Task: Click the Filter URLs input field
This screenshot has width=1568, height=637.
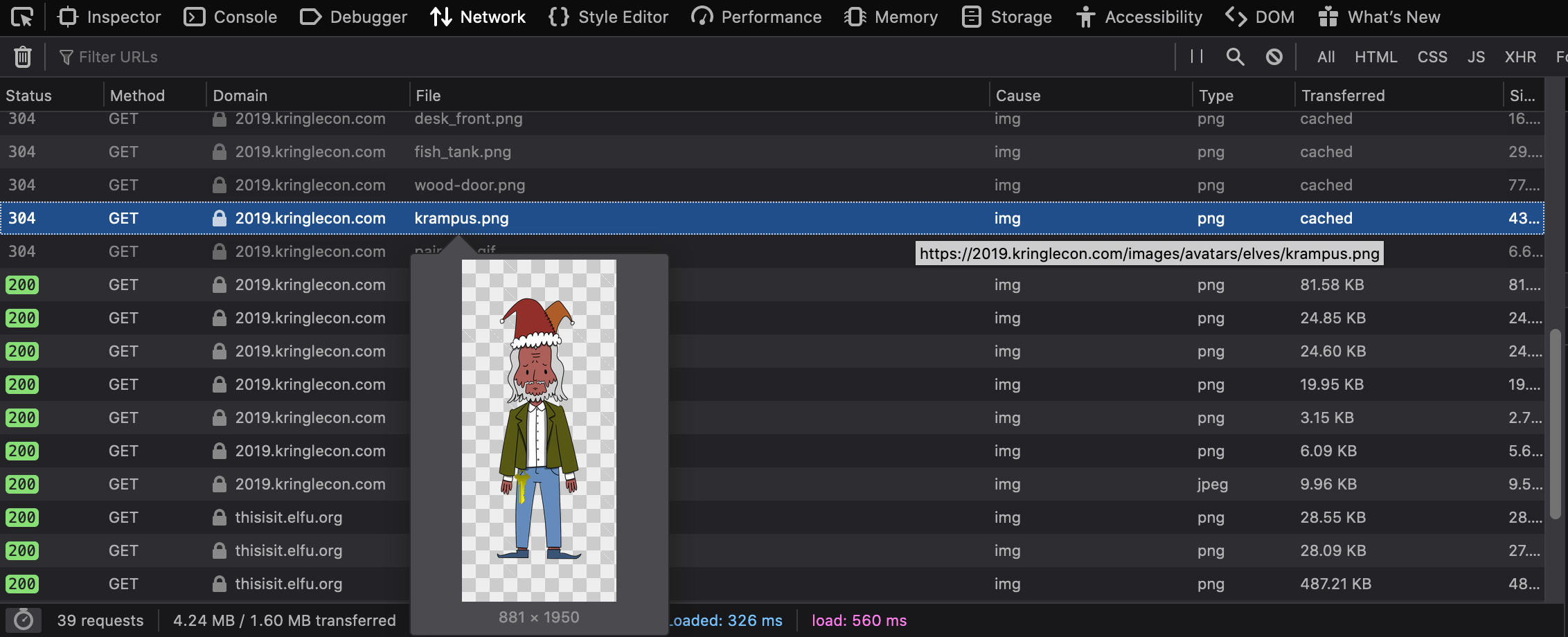Action: (x=609, y=57)
